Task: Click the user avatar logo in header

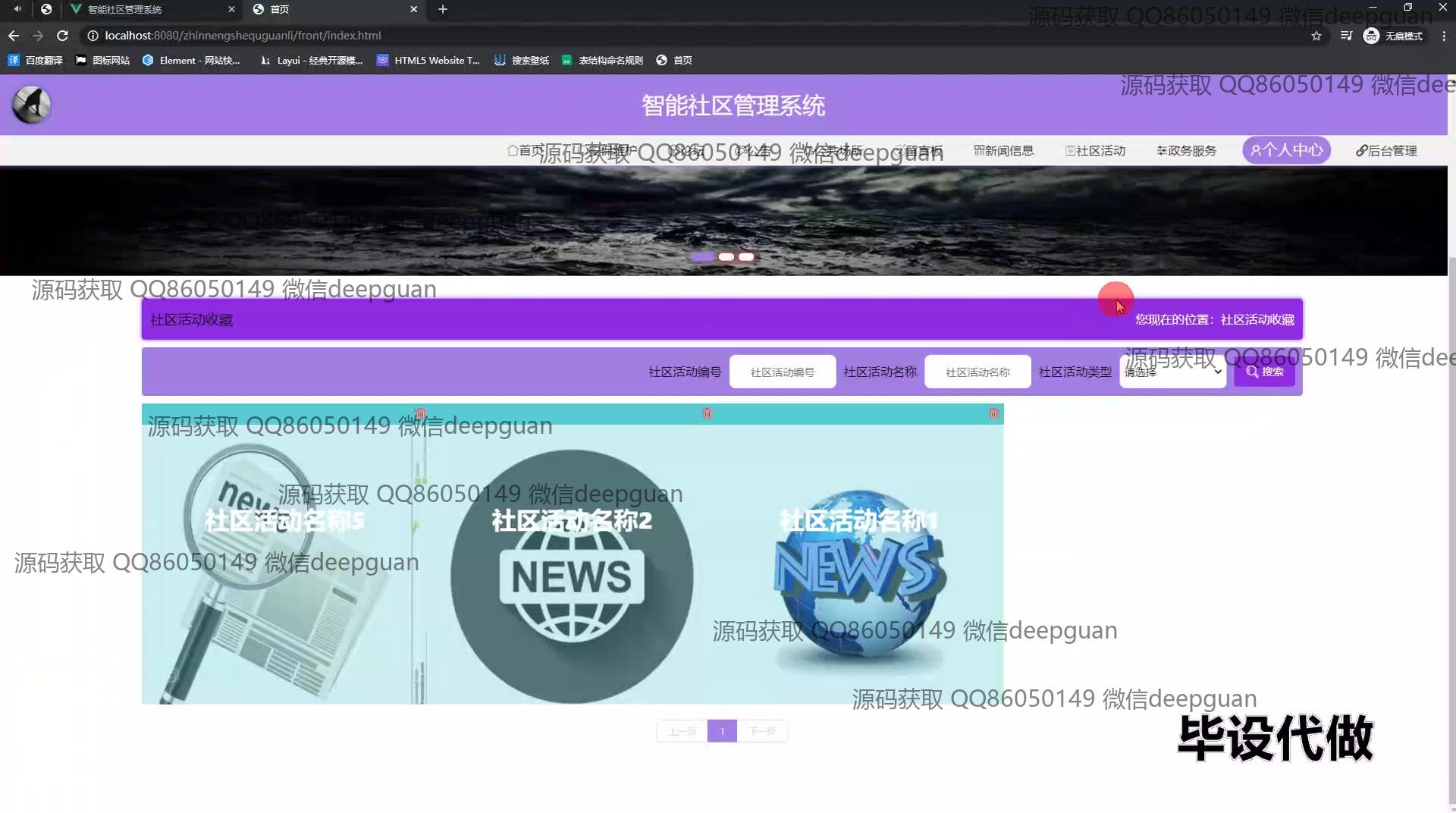Action: coord(31,105)
